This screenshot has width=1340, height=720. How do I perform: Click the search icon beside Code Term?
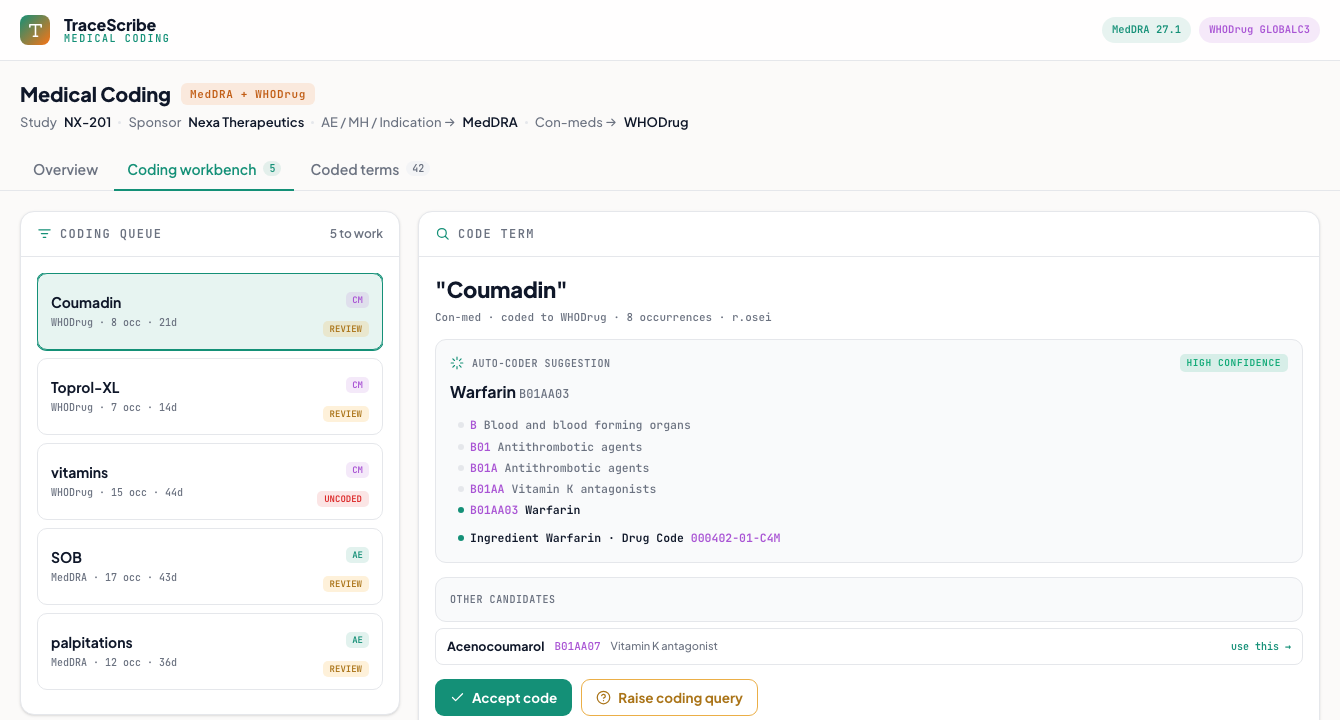click(443, 234)
